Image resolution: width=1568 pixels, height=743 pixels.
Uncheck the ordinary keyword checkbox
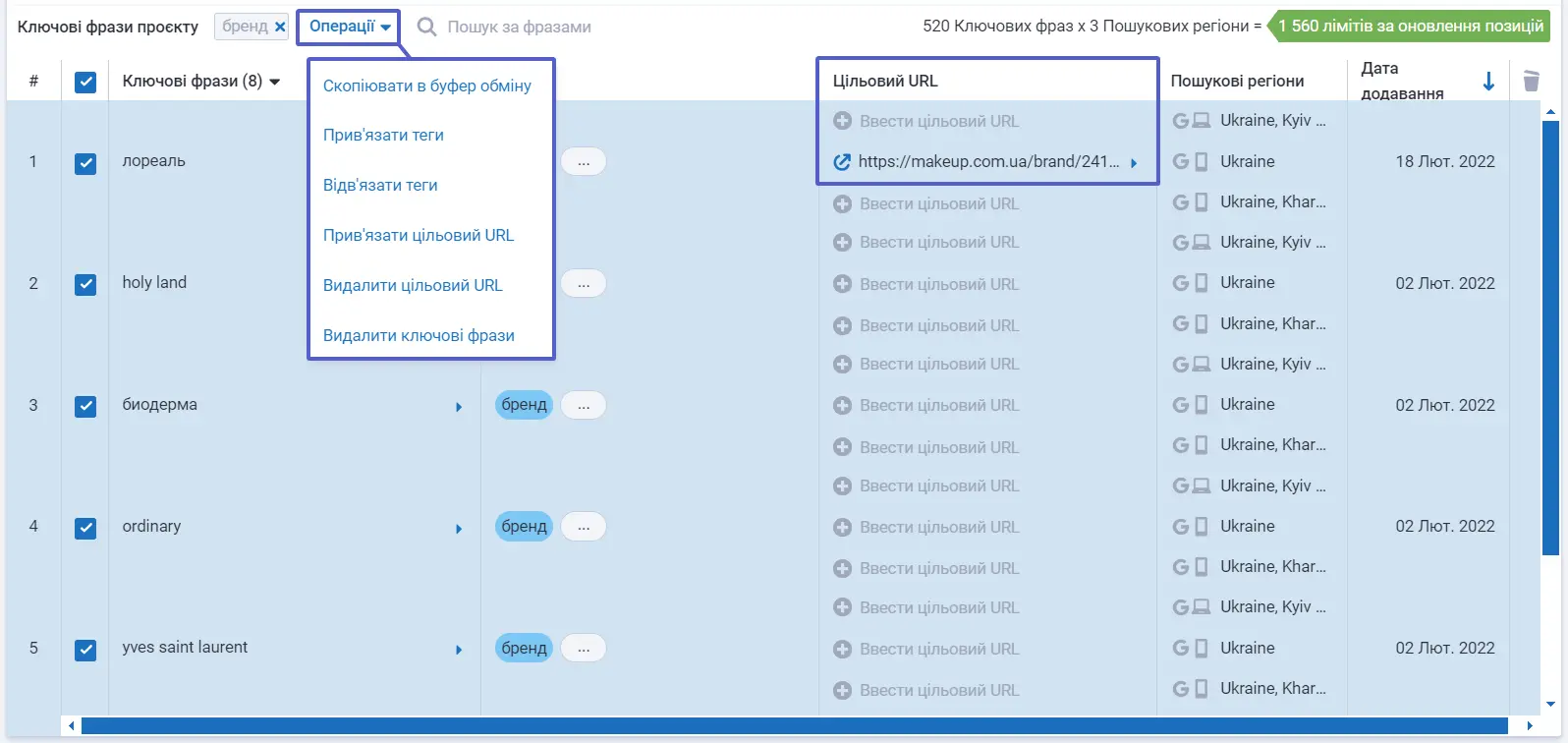(85, 529)
